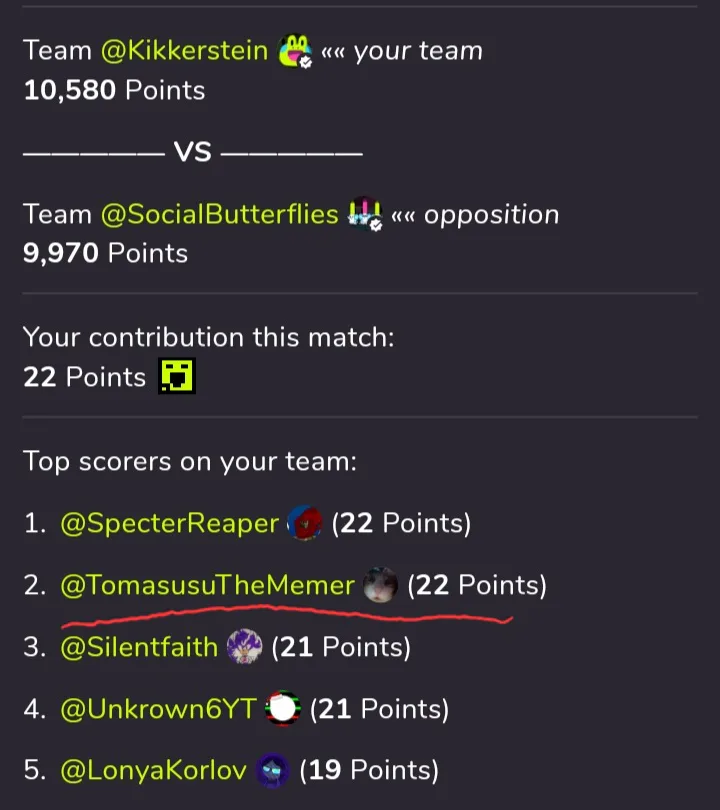Click the 9,970 Points opposition score
Viewport: 720px width, 810px height.
105,253
